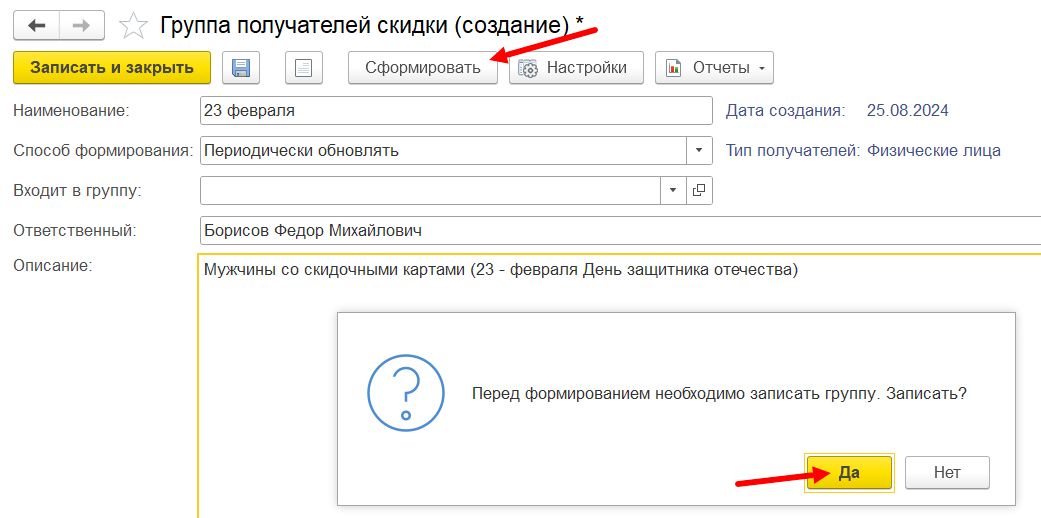1041x518 pixels.
Task: Click the empty Входит в группу input field
Action: pyautogui.click(x=430, y=190)
